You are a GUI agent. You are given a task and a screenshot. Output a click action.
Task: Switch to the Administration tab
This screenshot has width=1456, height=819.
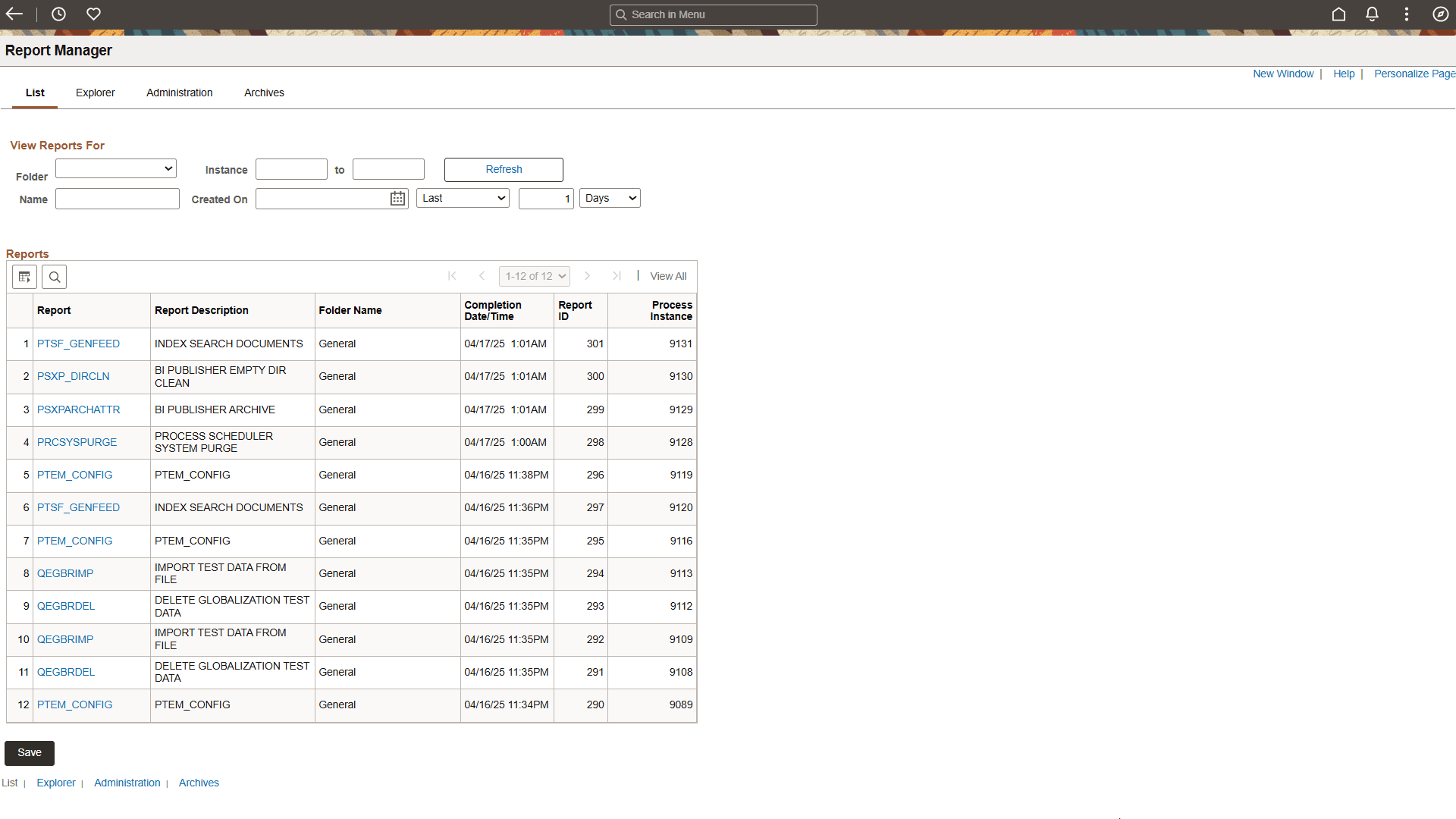[179, 93]
